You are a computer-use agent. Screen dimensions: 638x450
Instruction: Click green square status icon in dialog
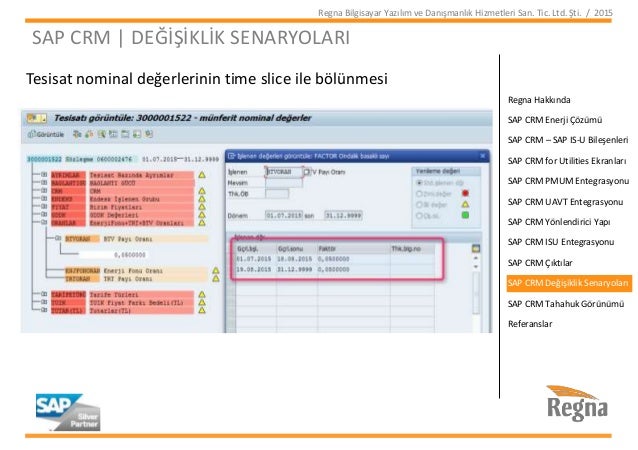coord(465,215)
